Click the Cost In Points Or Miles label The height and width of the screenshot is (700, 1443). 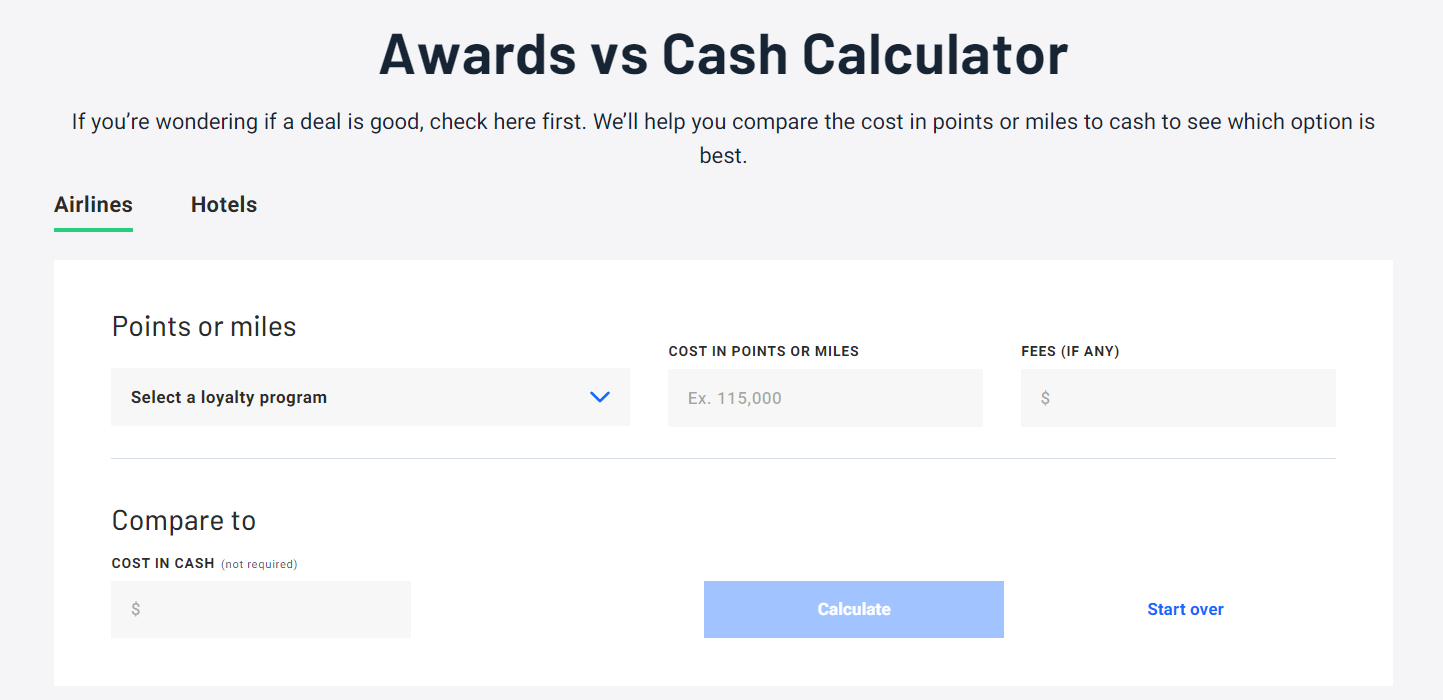763,351
